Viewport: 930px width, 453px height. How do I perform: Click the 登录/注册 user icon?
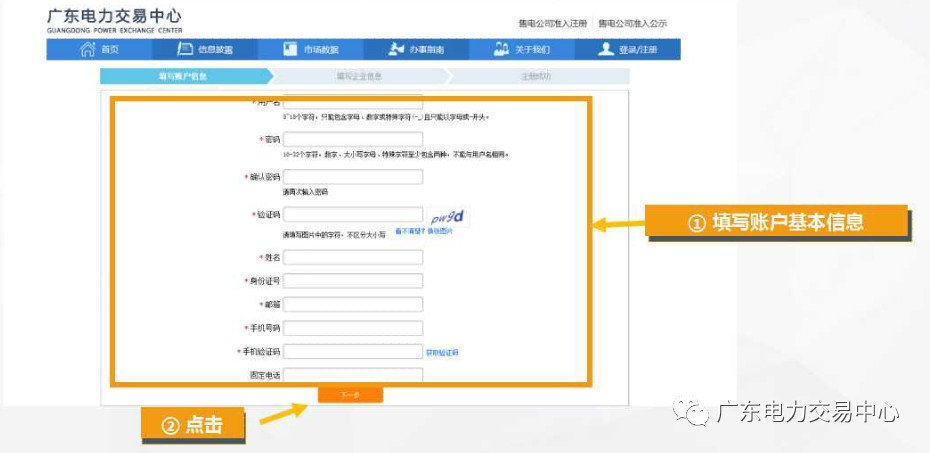pos(606,49)
